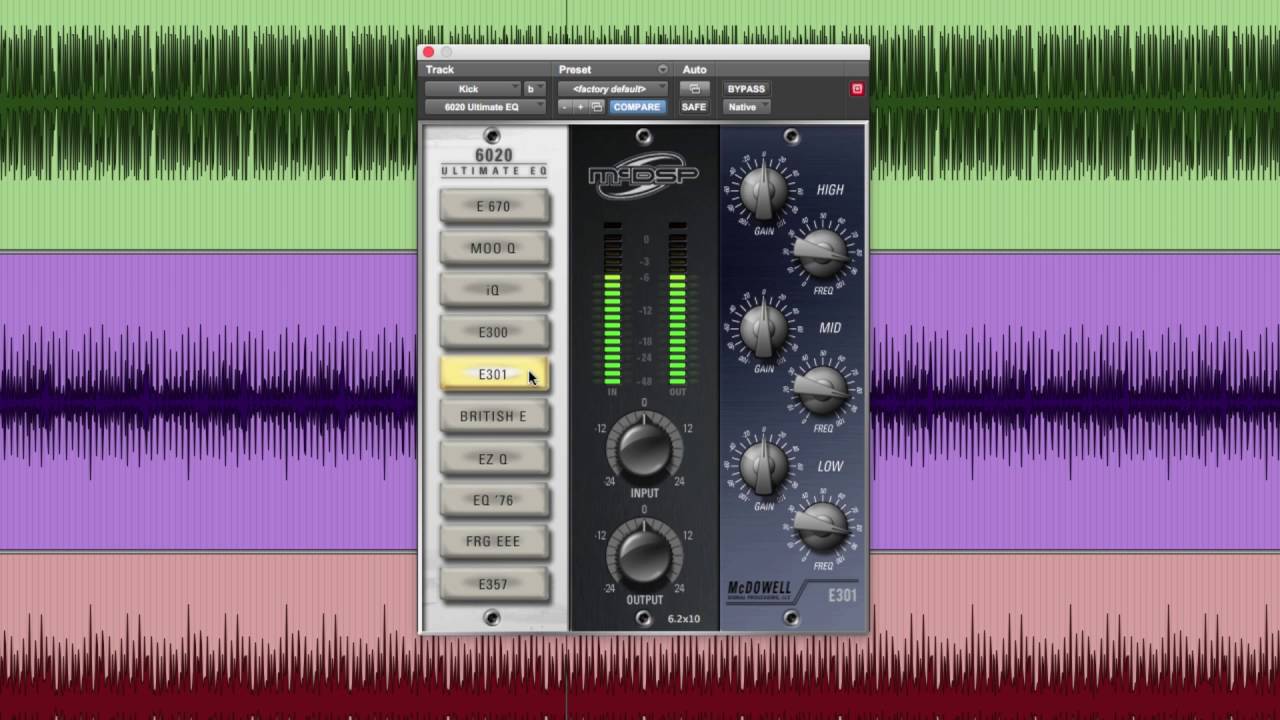Image resolution: width=1280 pixels, height=720 pixels.
Task: Enable automation SAFE mode
Action: (x=694, y=107)
